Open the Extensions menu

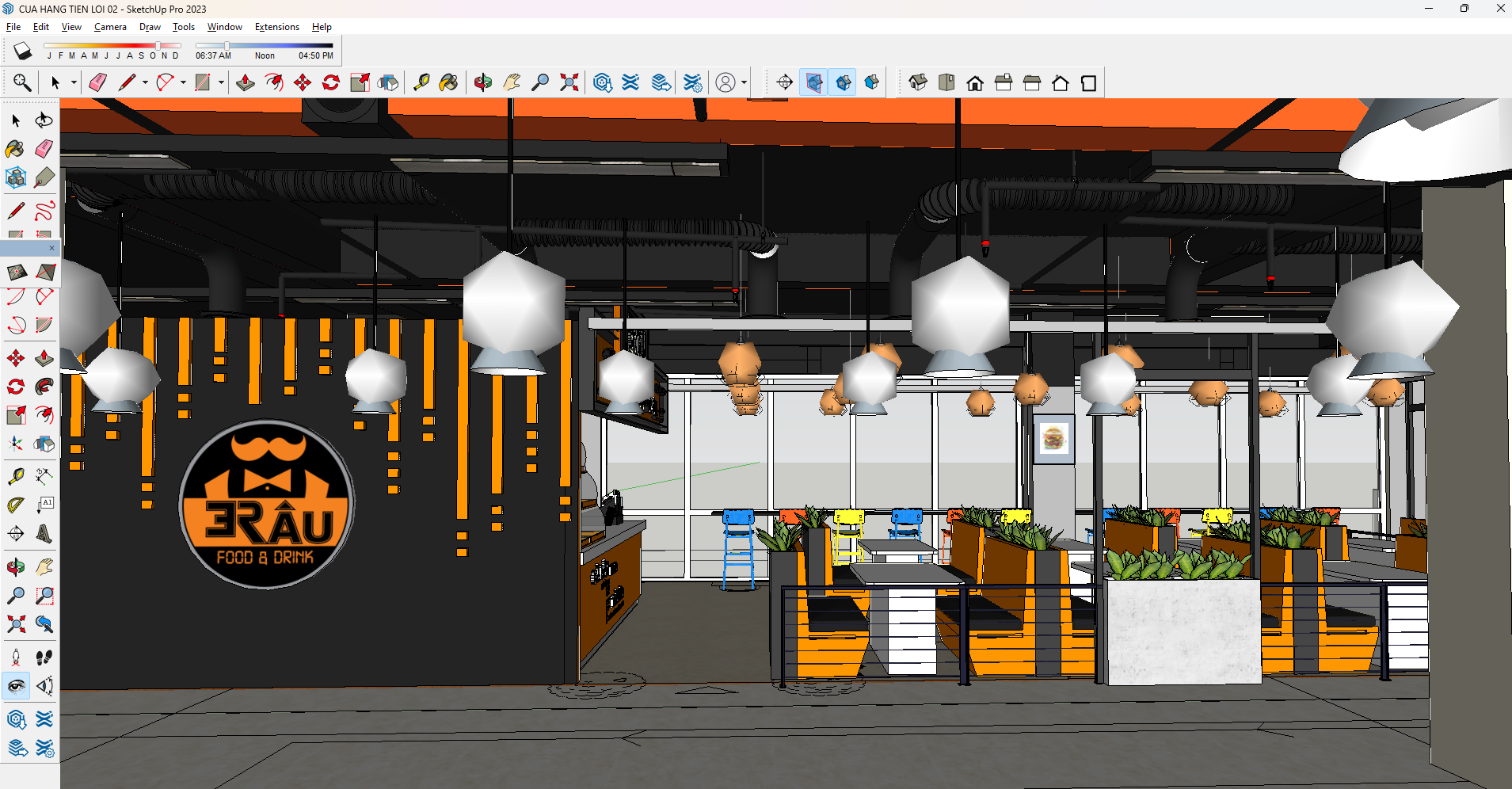[277, 27]
